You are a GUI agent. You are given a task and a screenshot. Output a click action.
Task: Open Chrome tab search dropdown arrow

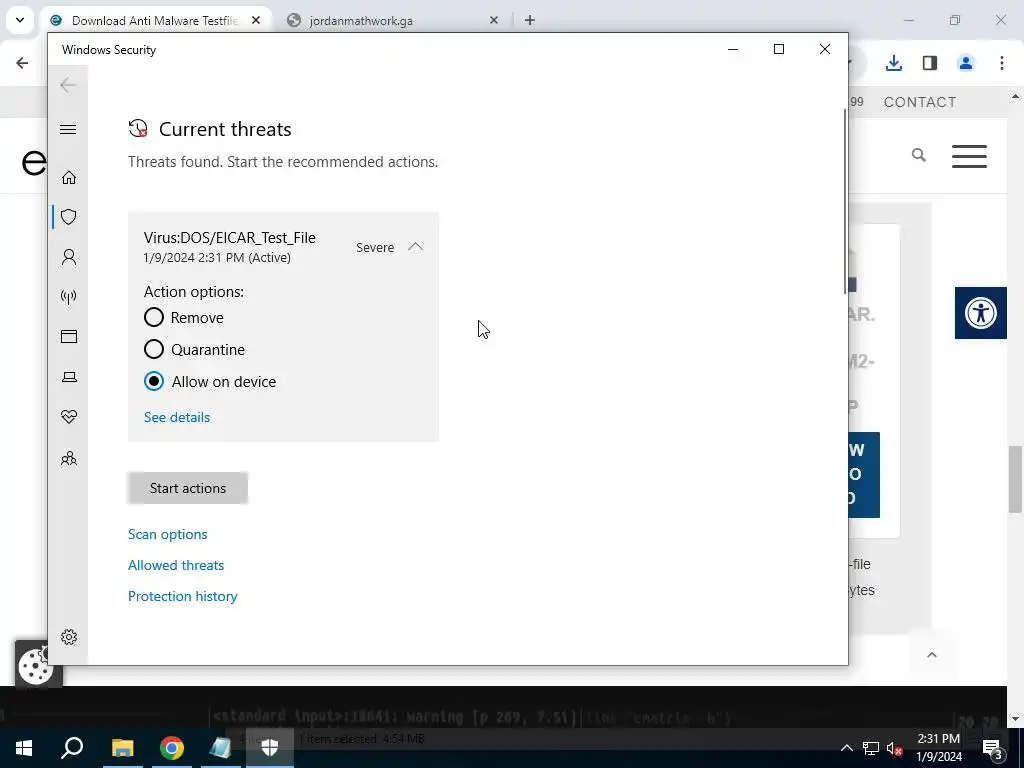tap(20, 20)
